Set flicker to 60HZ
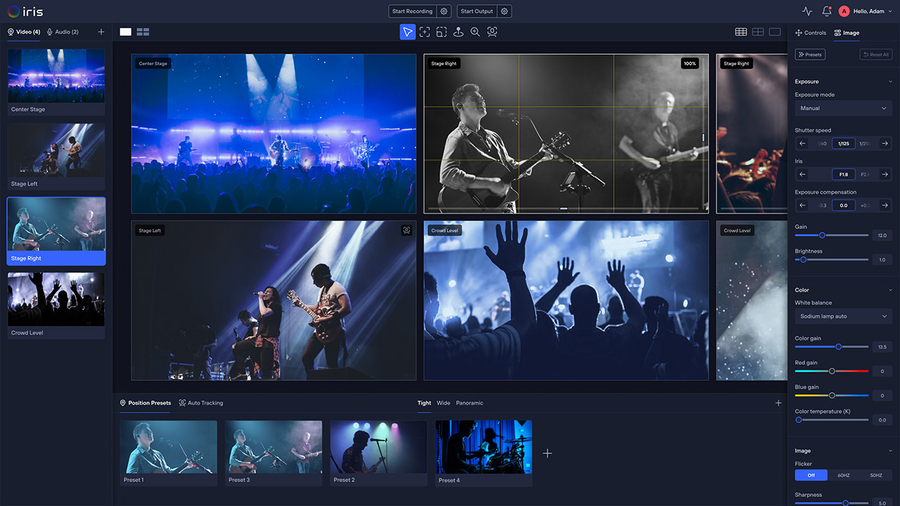Screen dimensions: 900x506 pos(843,475)
